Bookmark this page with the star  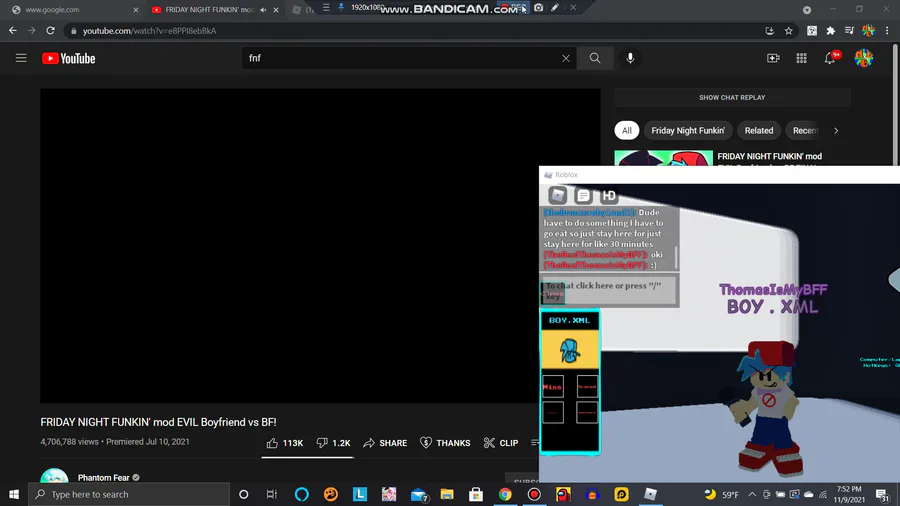(789, 31)
